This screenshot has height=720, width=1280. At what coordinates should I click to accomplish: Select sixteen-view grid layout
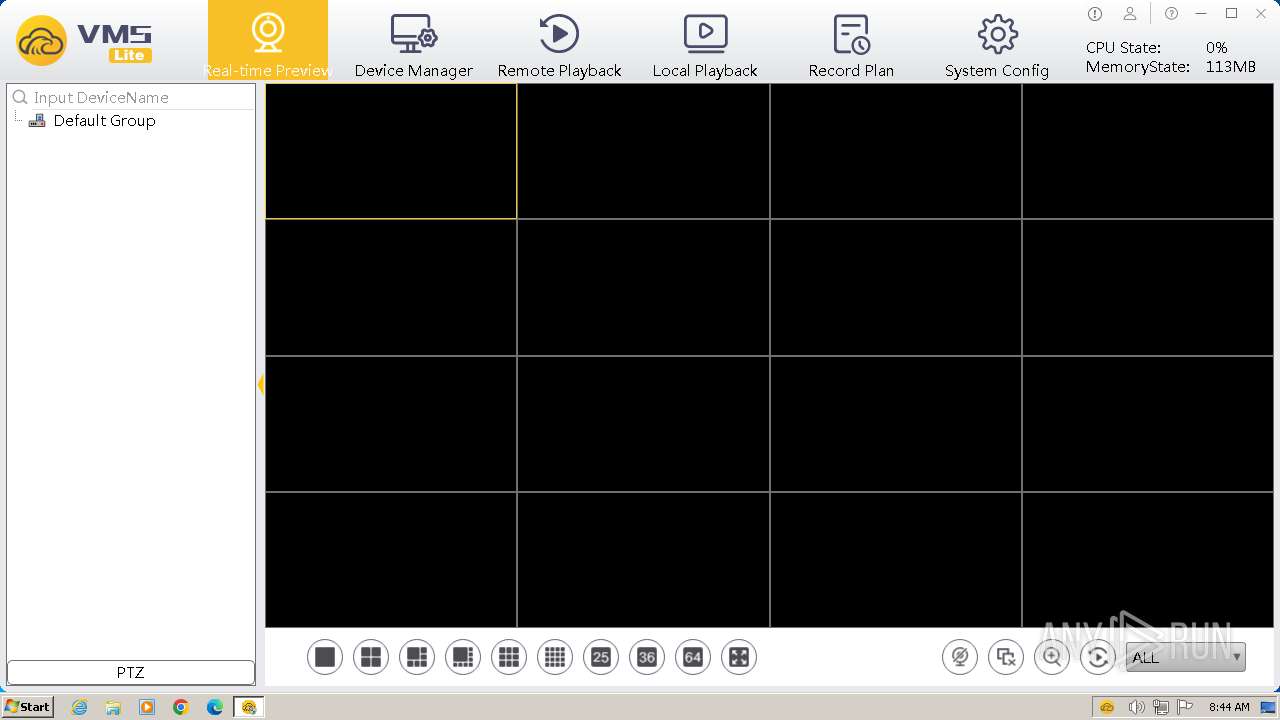point(555,657)
